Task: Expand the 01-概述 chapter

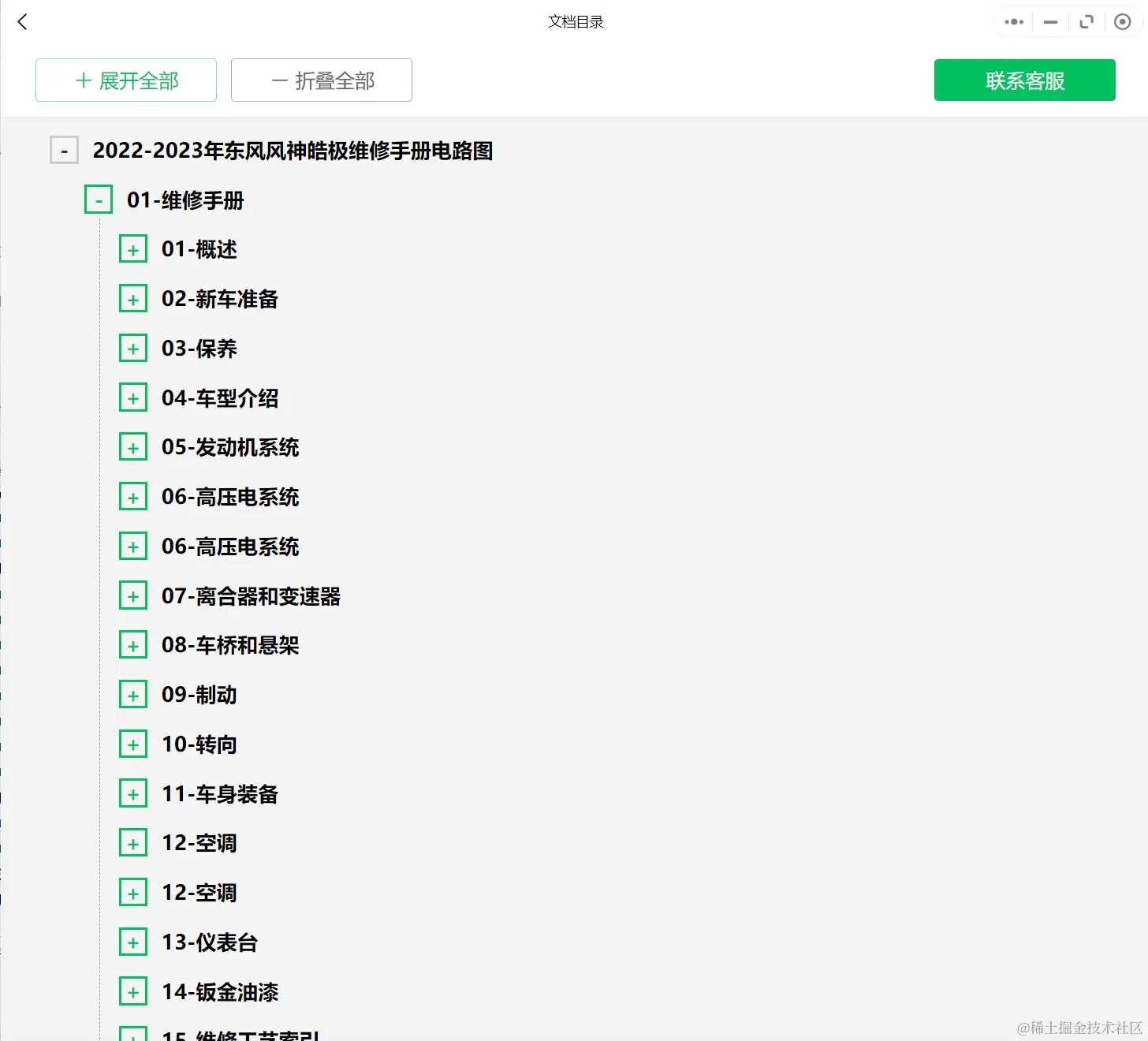Action: (133, 248)
